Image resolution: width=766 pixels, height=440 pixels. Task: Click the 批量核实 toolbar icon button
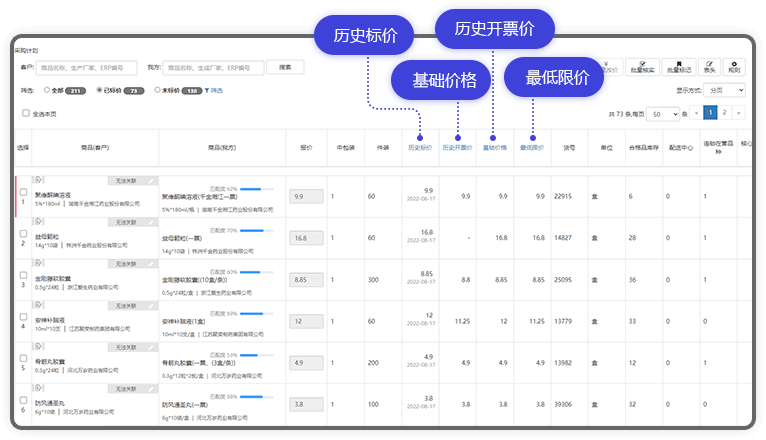click(643, 68)
